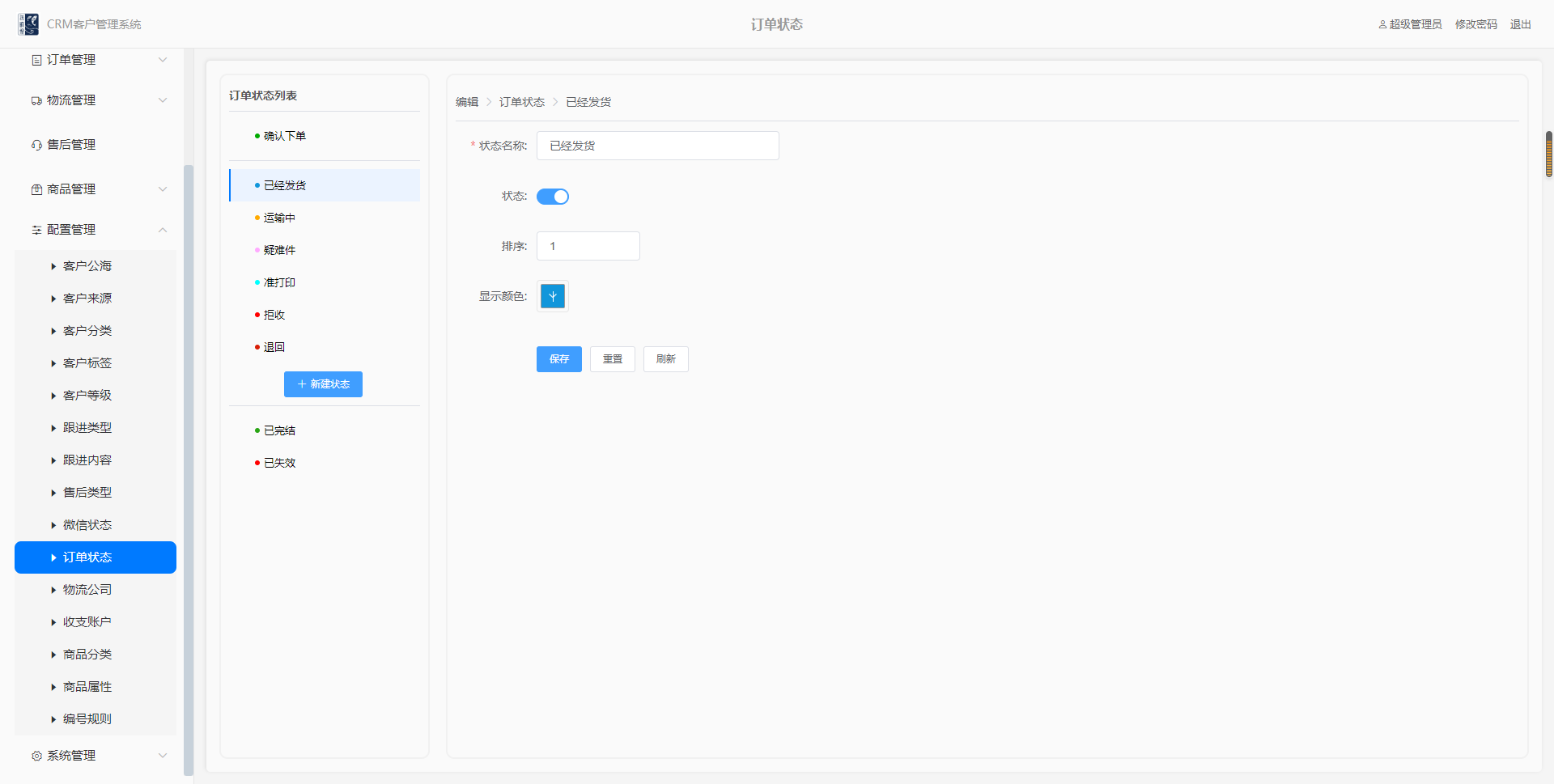Open the 显示颜色 color picker swatch
This screenshot has width=1554, height=784.
[x=553, y=296]
